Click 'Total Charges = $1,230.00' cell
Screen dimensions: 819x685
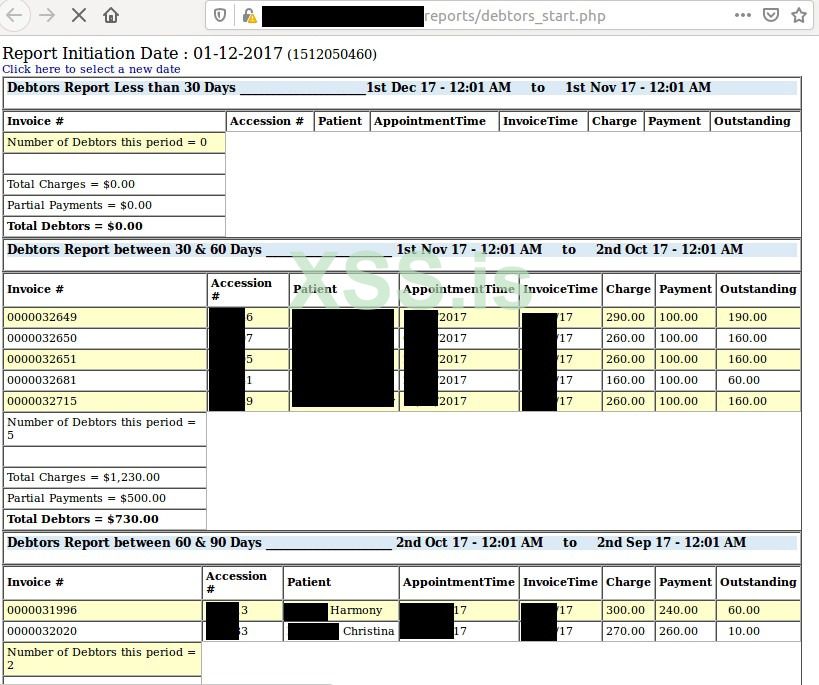(105, 477)
